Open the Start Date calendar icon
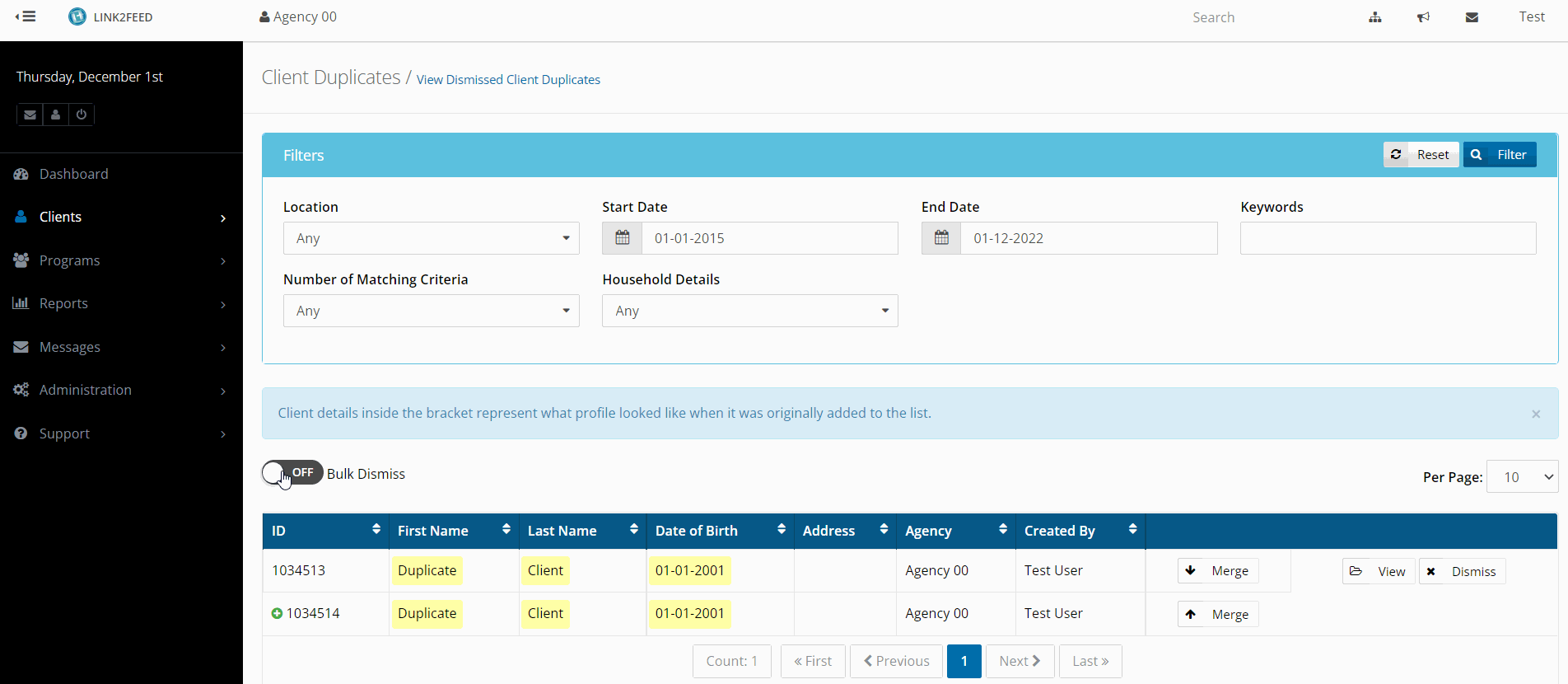Screen dimensions: 1568x684 tap(623, 238)
